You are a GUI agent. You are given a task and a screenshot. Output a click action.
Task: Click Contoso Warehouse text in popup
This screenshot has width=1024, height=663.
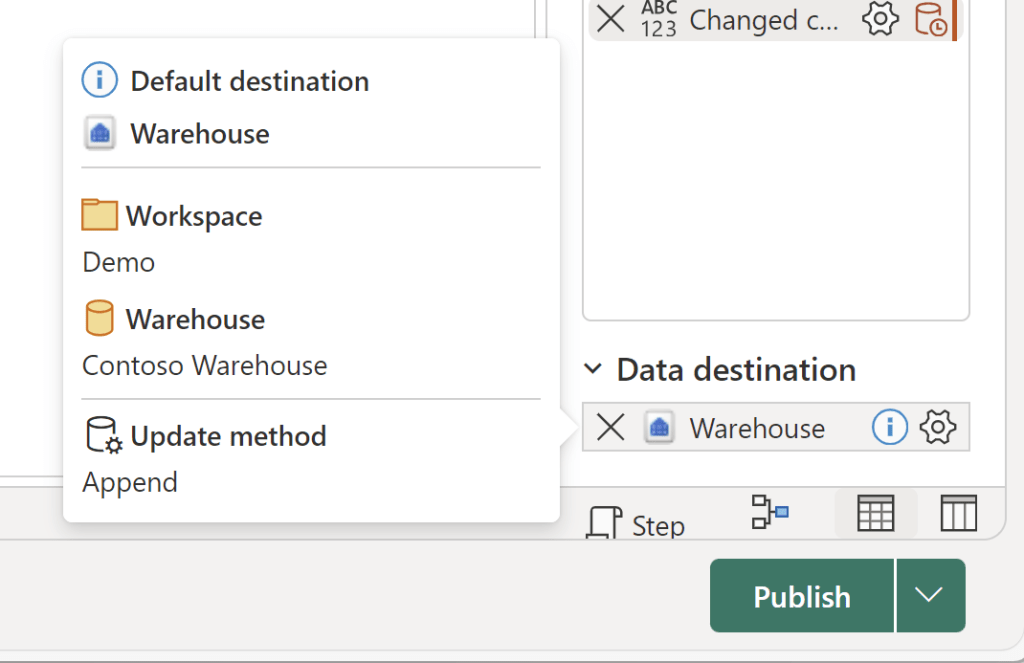pos(204,366)
